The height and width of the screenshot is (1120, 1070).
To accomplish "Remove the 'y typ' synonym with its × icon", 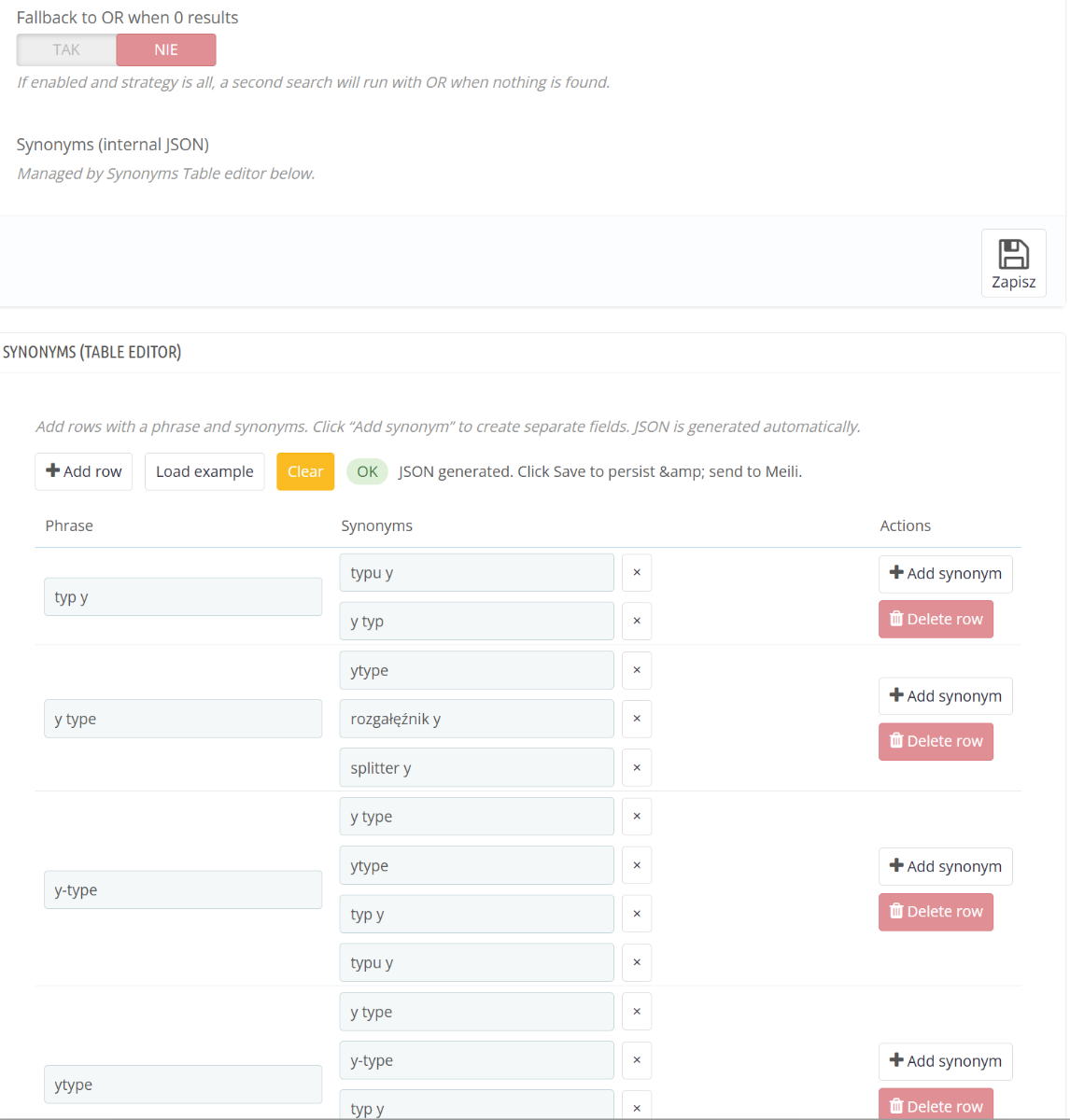I will click(x=637, y=622).
